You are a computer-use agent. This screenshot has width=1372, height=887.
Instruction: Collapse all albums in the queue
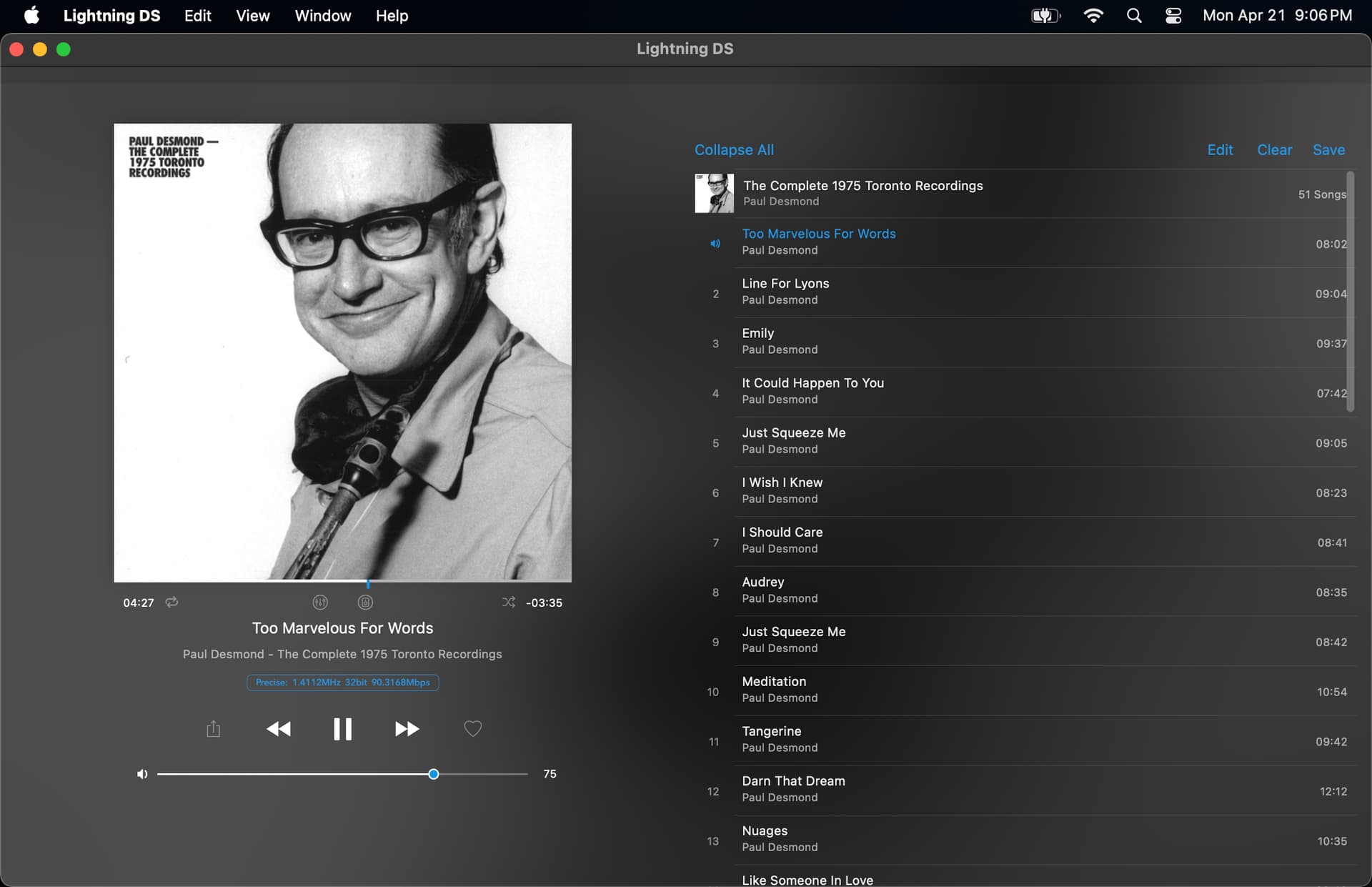[734, 150]
